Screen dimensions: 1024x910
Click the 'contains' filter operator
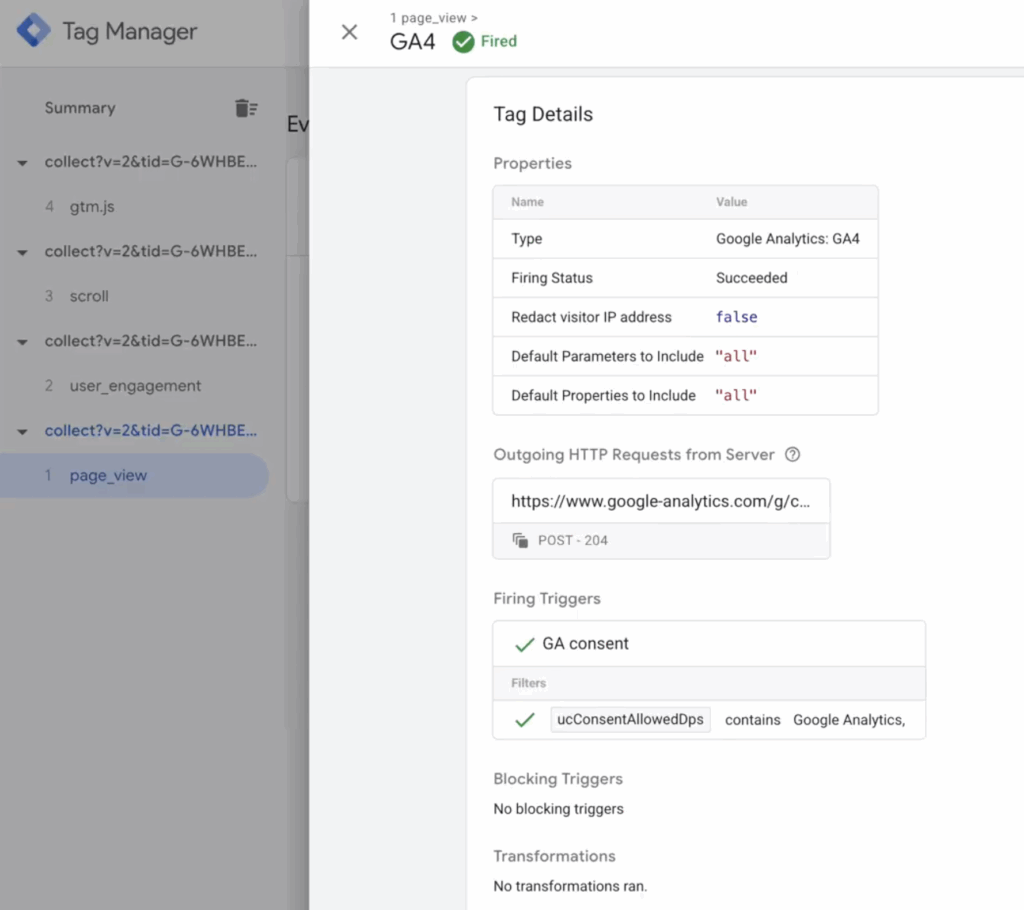(752, 720)
